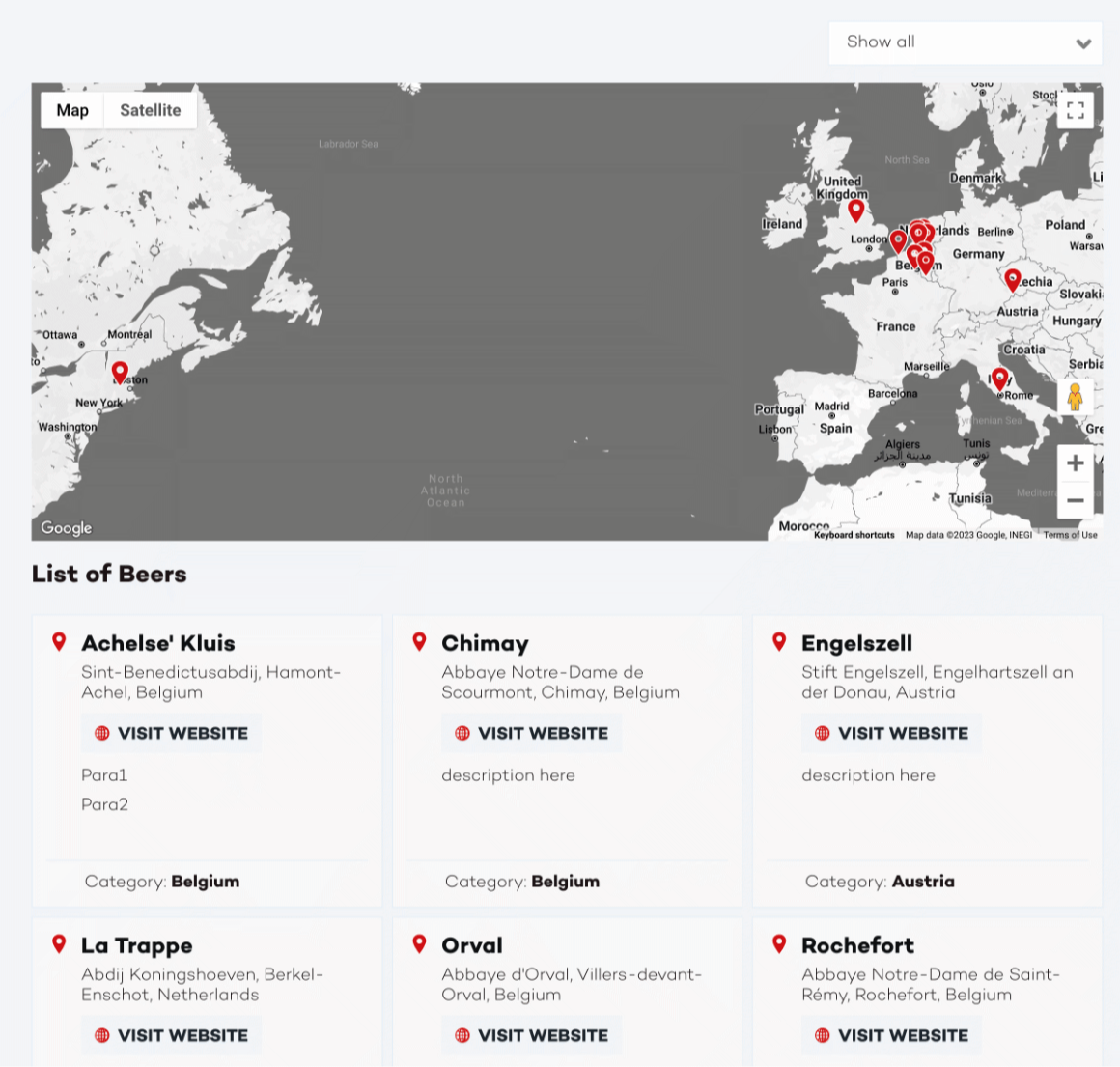
Task: Visit website for La Trappe
Action: 171,1035
